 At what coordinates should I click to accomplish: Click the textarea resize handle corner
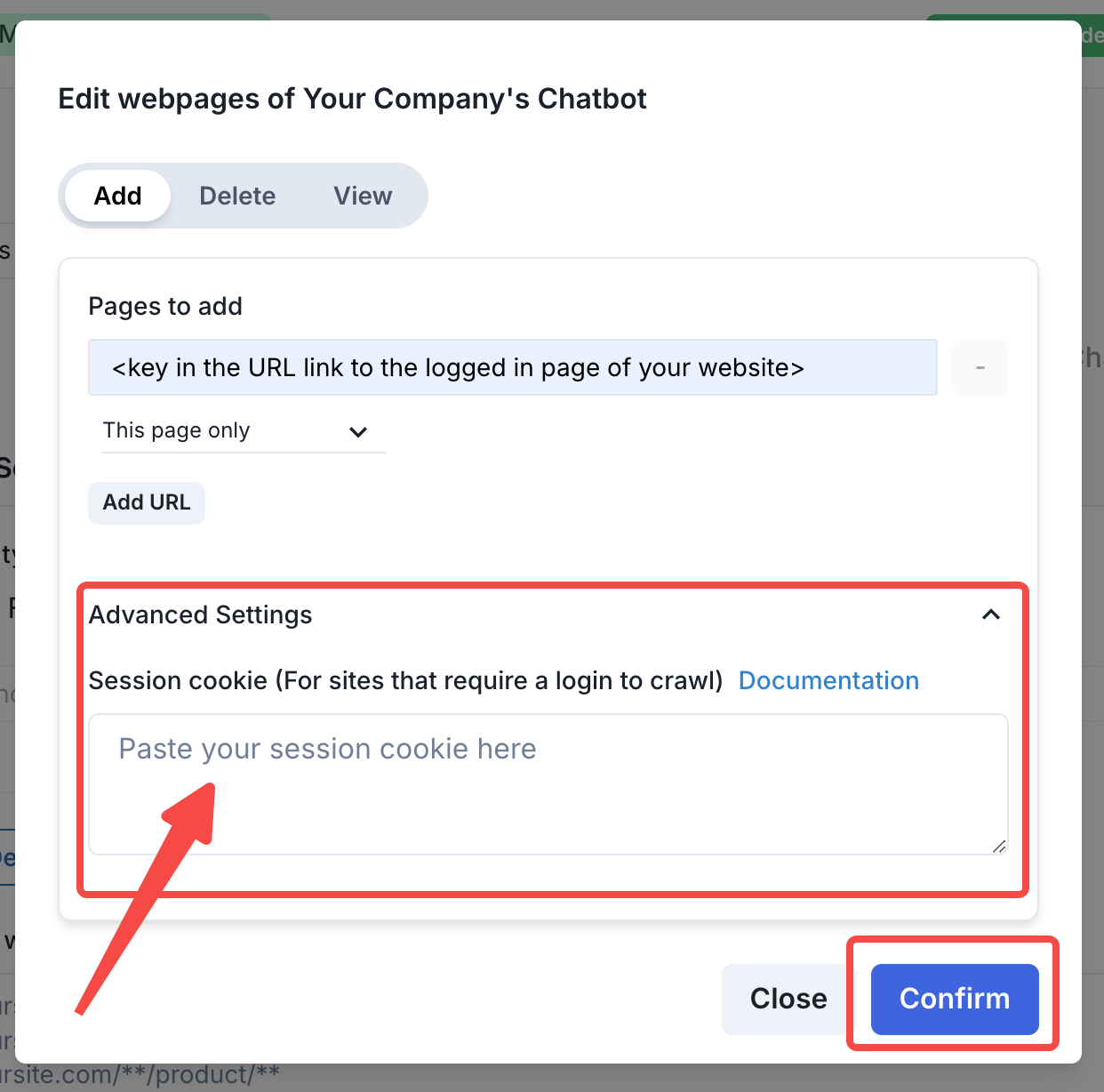pos(999,847)
